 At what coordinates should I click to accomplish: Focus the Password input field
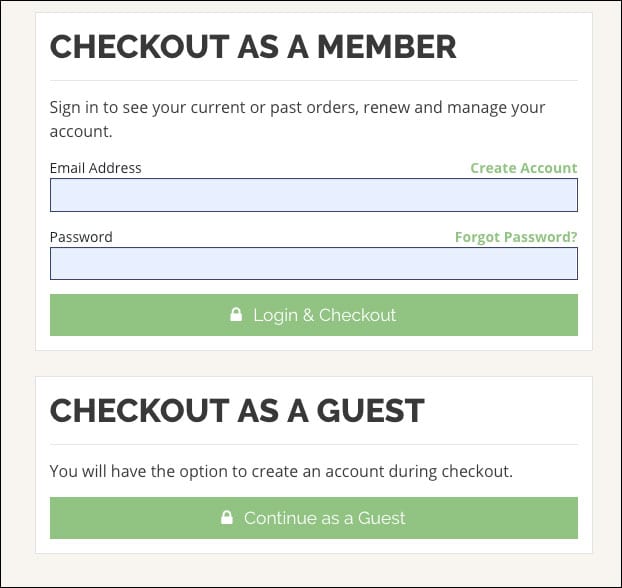[314, 263]
